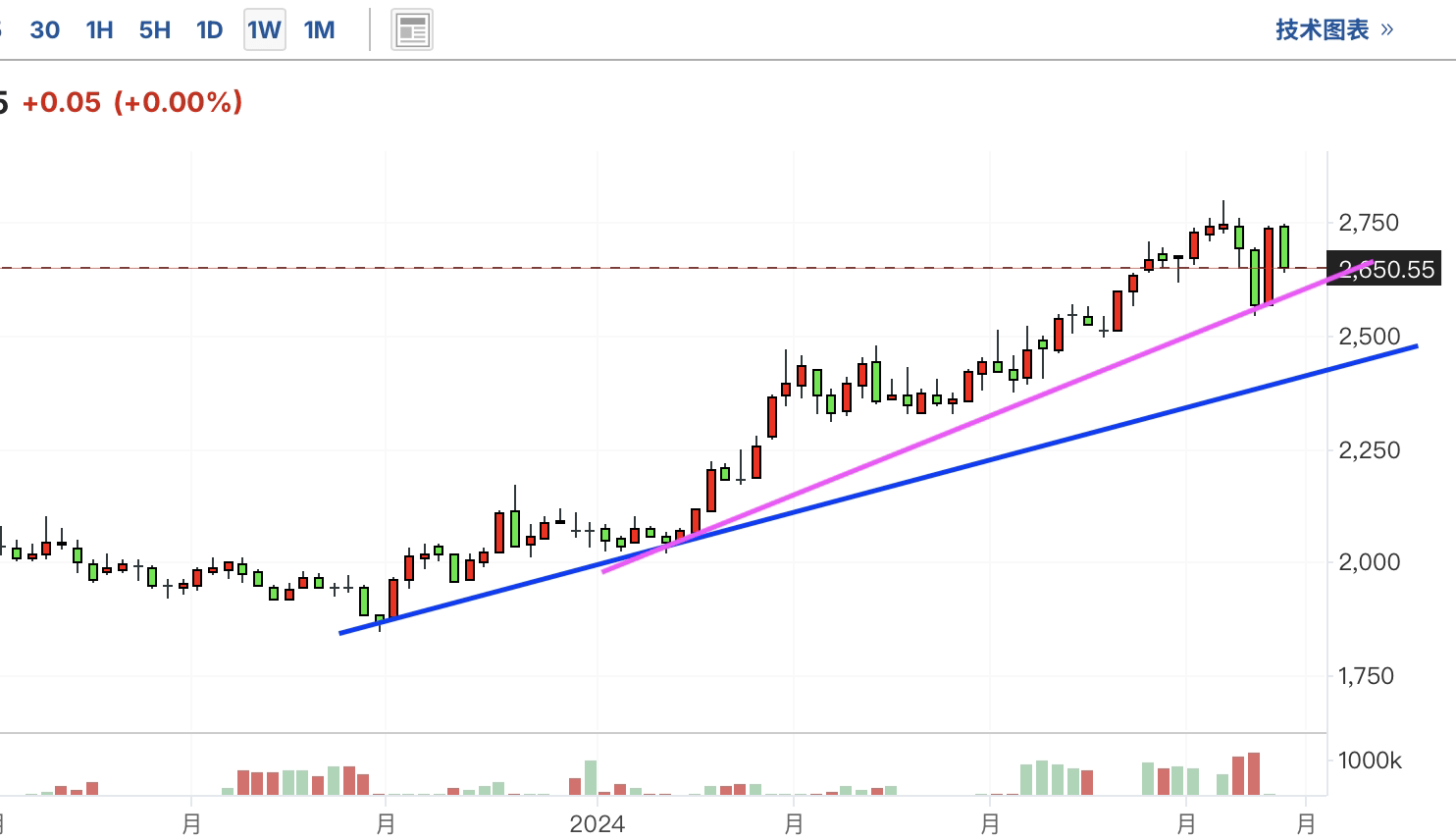Click the 1000k volume axis label
The height and width of the screenshot is (840, 1456).
(1370, 761)
